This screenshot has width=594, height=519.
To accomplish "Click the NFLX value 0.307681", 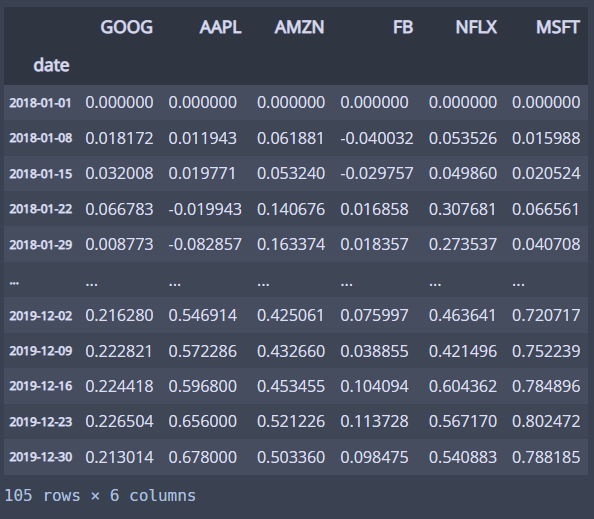I will pyautogui.click(x=463, y=209).
